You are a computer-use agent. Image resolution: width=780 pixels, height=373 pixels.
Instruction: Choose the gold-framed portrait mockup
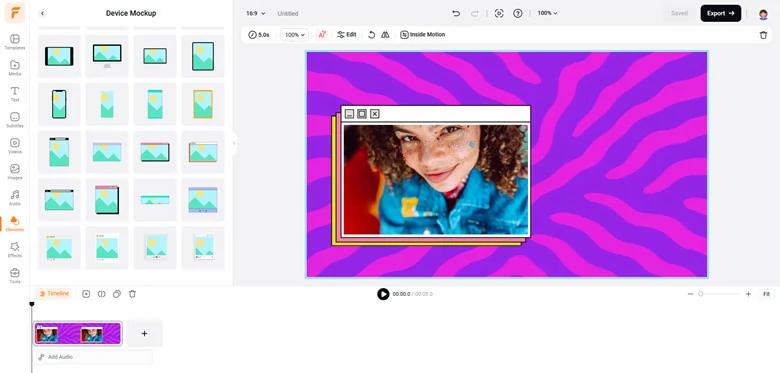(x=203, y=104)
